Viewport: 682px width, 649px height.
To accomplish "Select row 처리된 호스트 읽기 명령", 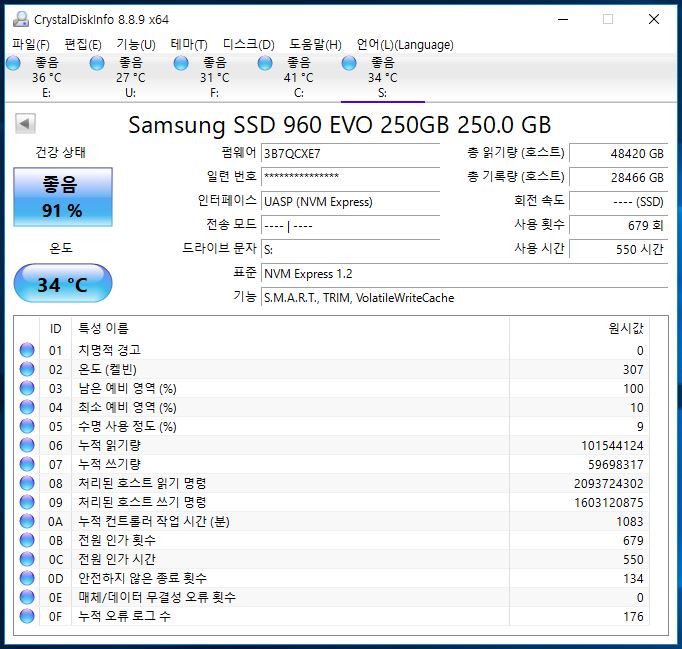I will 331,483.
